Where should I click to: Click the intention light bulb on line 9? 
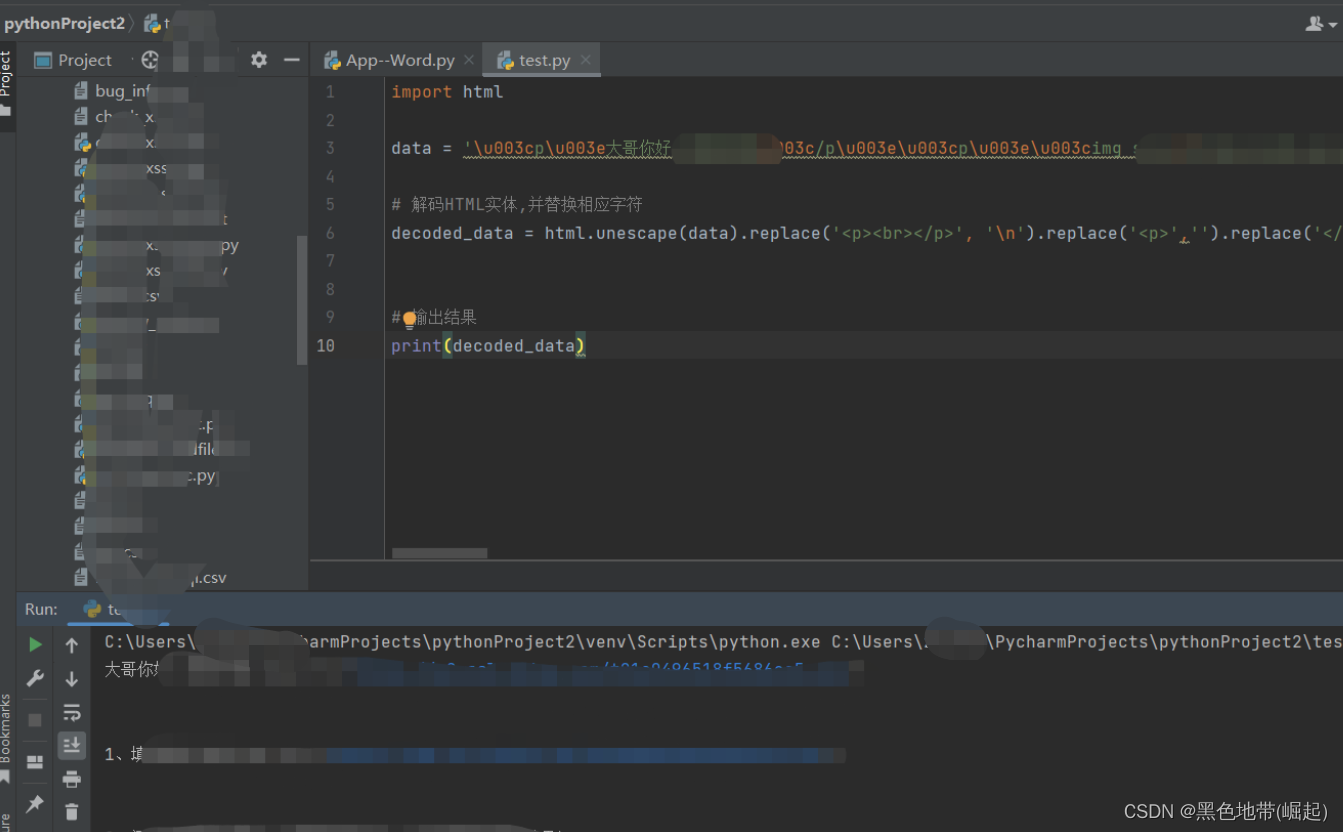pyautogui.click(x=409, y=318)
